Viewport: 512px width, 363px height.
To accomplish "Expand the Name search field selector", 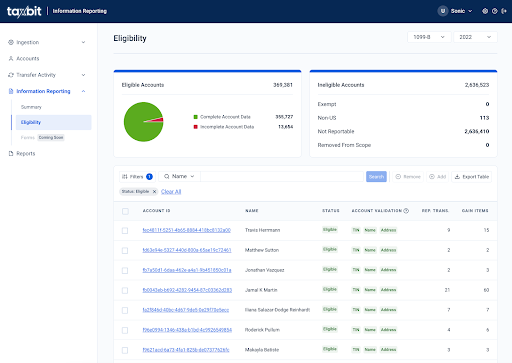I will 179,176.
